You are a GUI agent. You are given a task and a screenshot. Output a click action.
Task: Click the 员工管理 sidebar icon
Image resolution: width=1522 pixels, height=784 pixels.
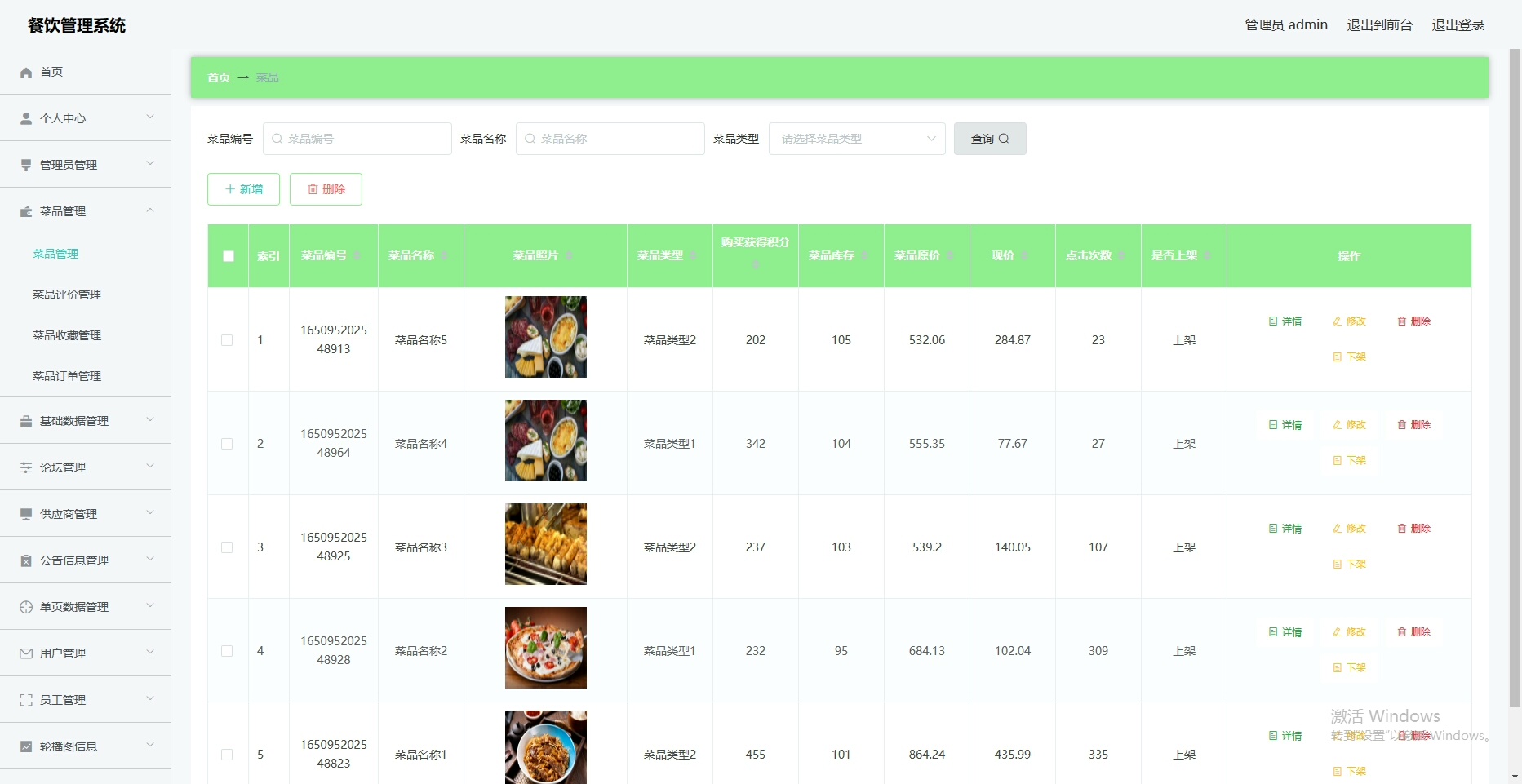pos(26,700)
